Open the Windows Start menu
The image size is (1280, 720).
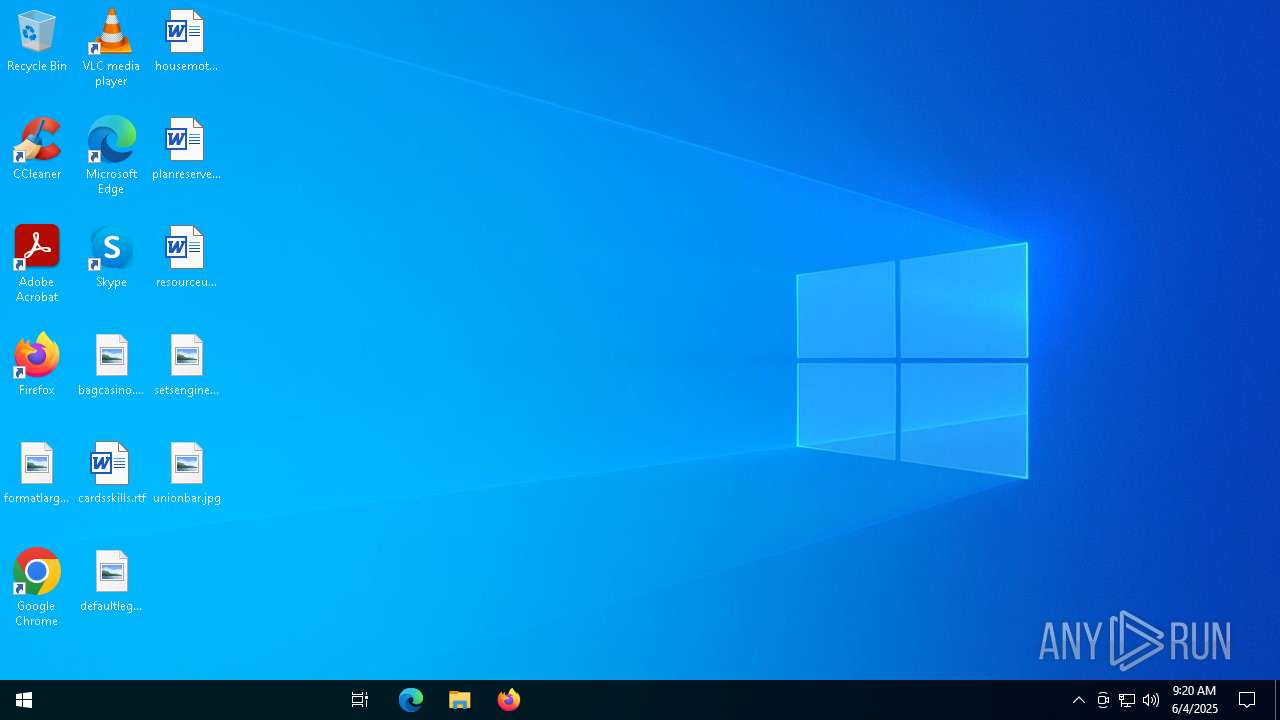tap(24, 700)
